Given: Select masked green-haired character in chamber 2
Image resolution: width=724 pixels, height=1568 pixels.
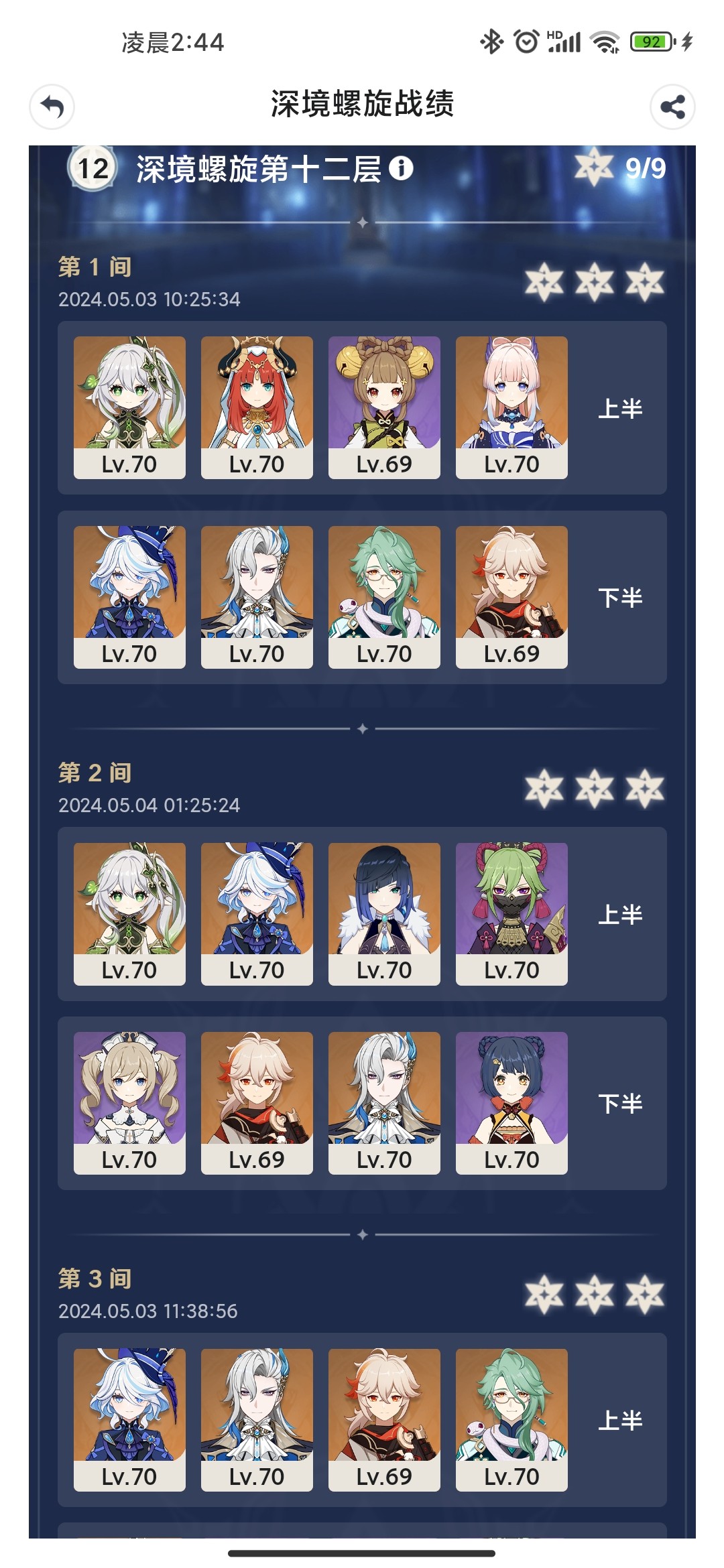Looking at the screenshot, I should click(511, 914).
